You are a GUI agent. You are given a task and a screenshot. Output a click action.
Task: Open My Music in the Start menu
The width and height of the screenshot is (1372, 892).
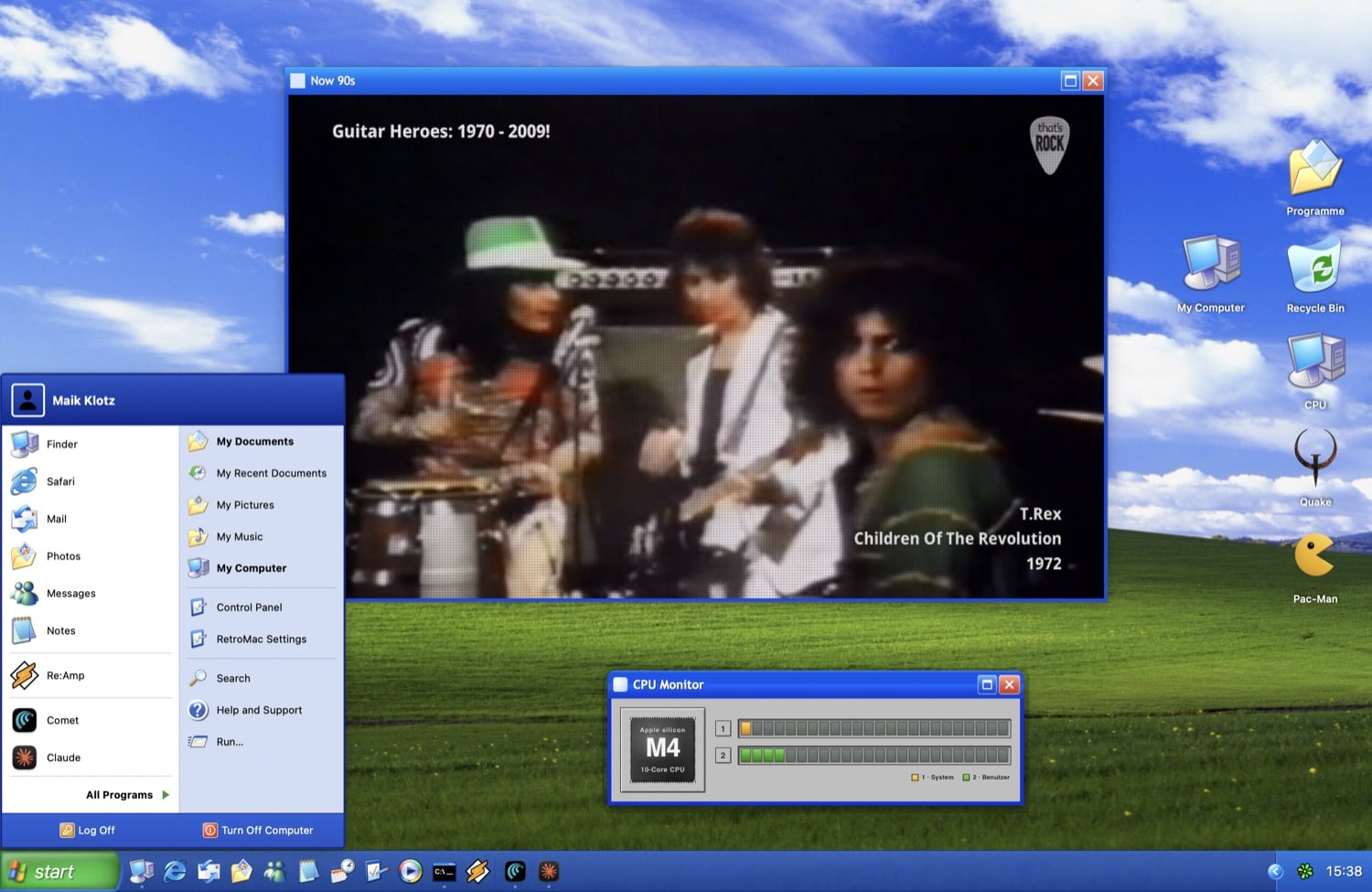click(x=262, y=536)
